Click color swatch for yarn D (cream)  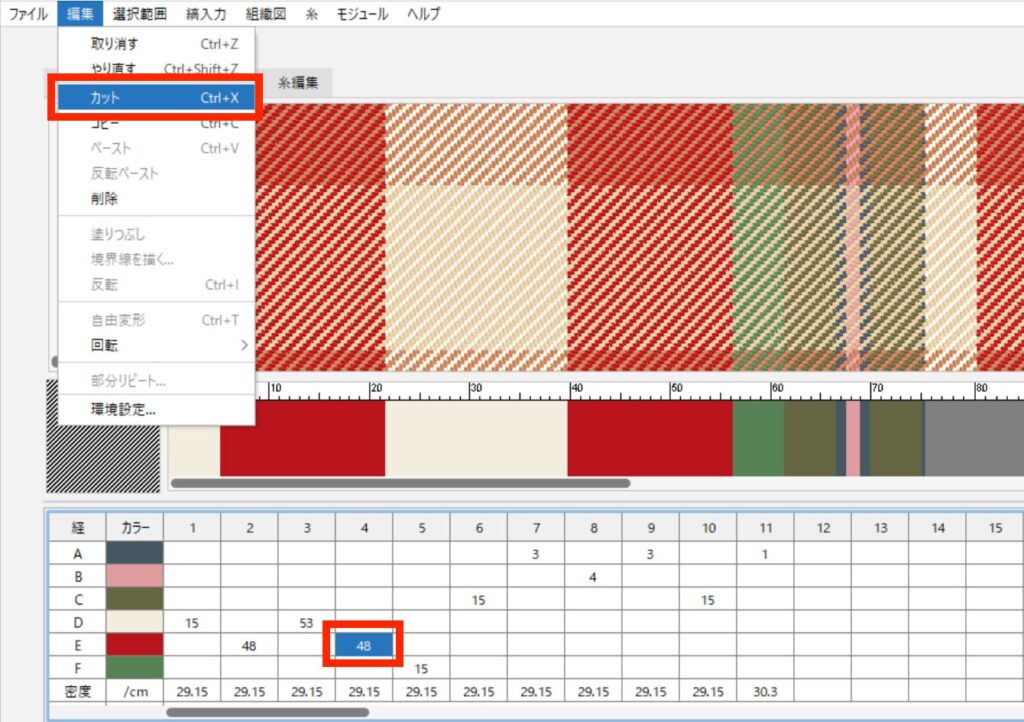click(135, 622)
